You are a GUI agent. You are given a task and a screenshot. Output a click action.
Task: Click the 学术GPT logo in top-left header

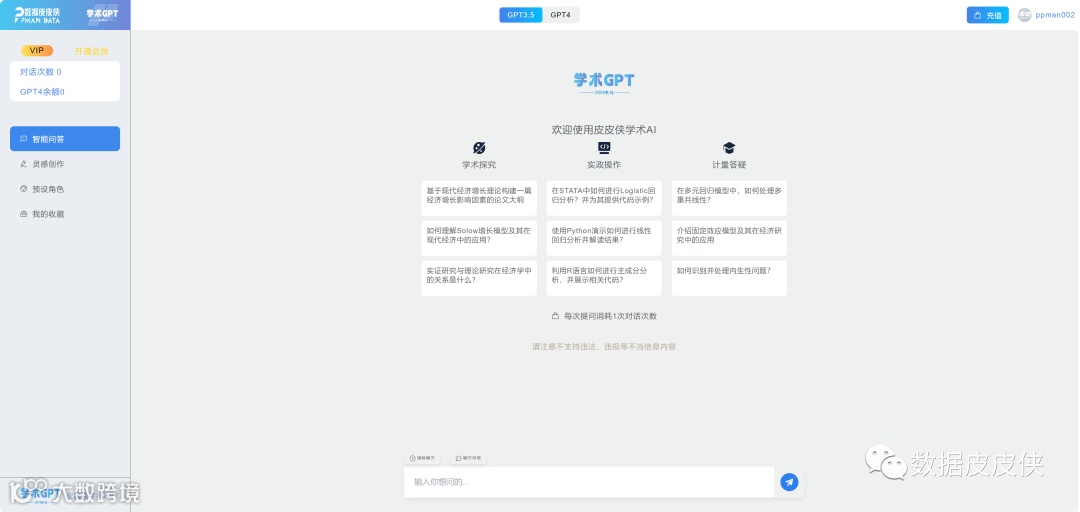coord(102,15)
